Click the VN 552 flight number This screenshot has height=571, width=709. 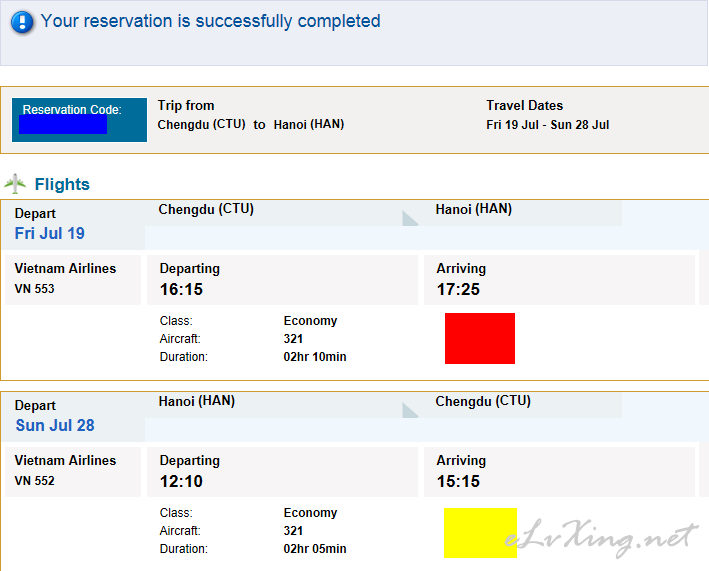click(x=34, y=481)
